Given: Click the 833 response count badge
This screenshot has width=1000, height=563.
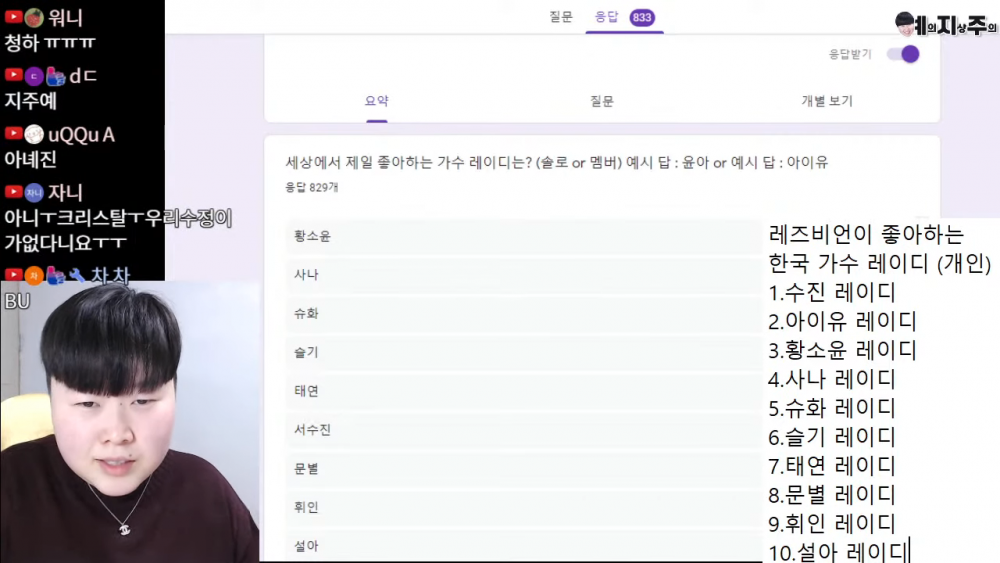Looking at the screenshot, I should pyautogui.click(x=642, y=17).
